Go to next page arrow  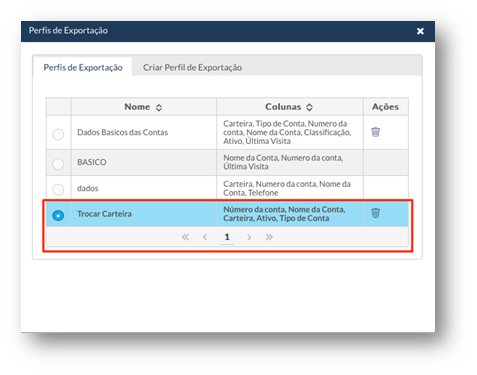click(x=249, y=237)
